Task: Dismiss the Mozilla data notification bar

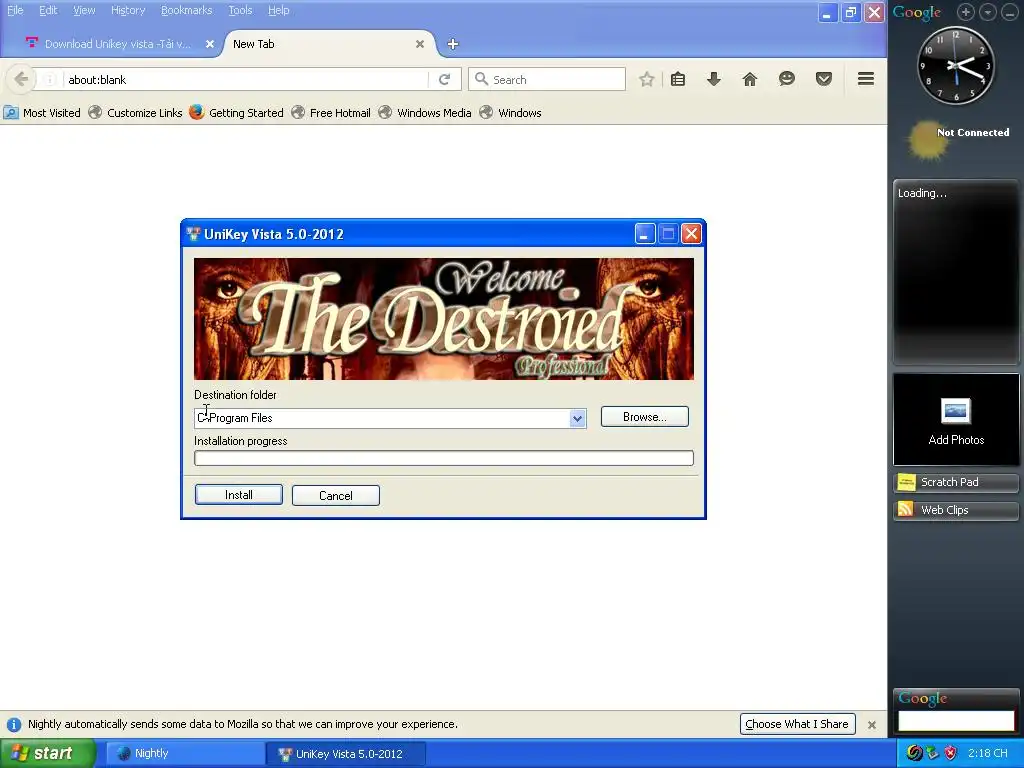Action: click(872, 724)
